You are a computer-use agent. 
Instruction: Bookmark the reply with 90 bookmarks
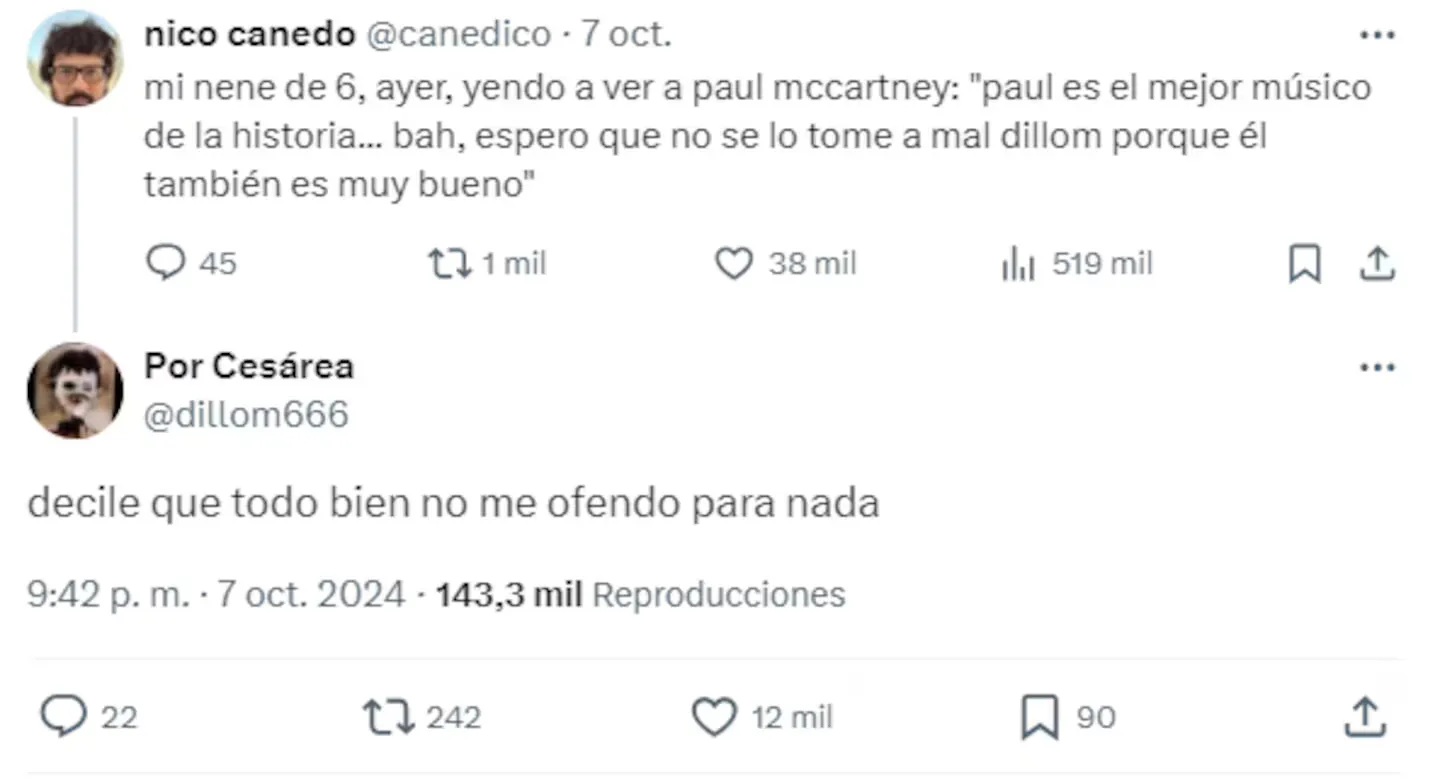tap(1040, 717)
